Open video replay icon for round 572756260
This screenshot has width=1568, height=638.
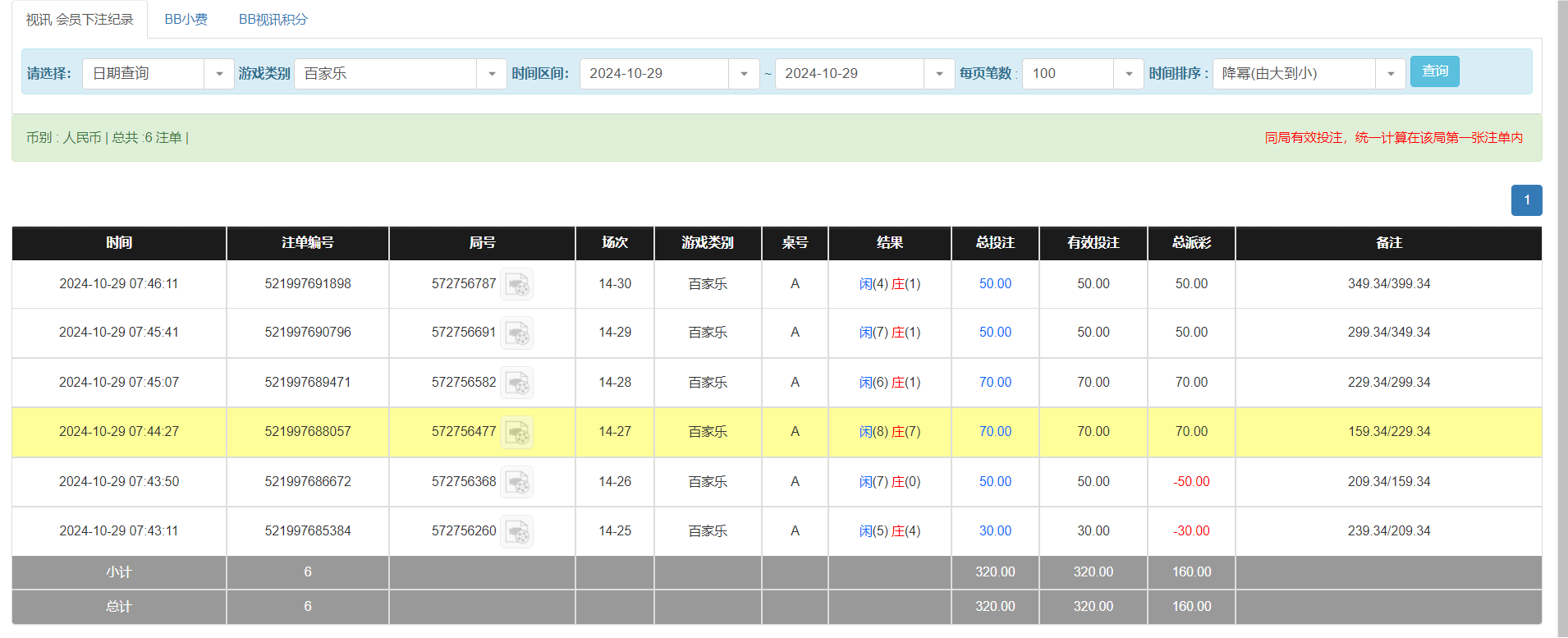(x=516, y=531)
